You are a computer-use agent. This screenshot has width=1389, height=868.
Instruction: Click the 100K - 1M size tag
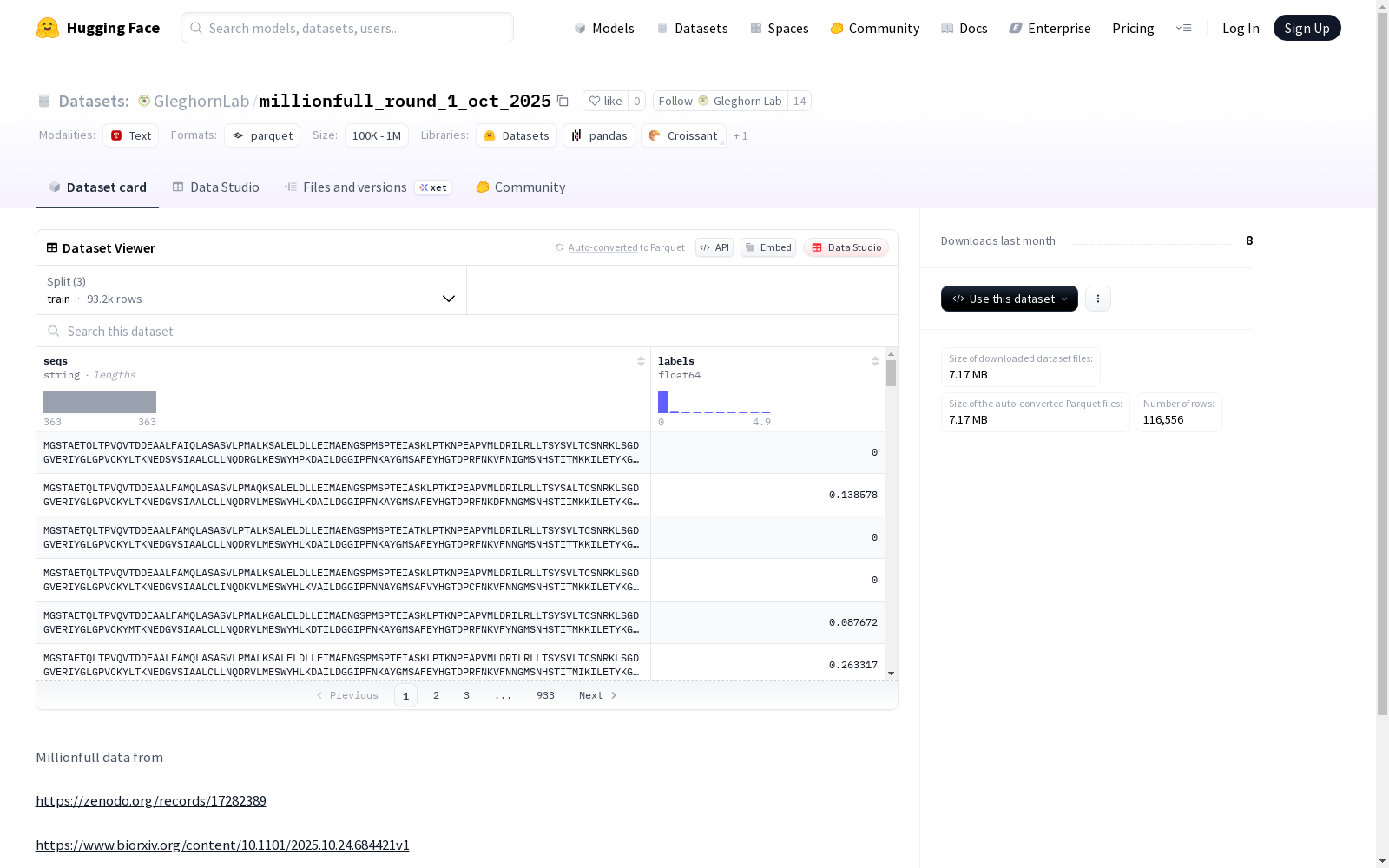pyautogui.click(x=377, y=135)
